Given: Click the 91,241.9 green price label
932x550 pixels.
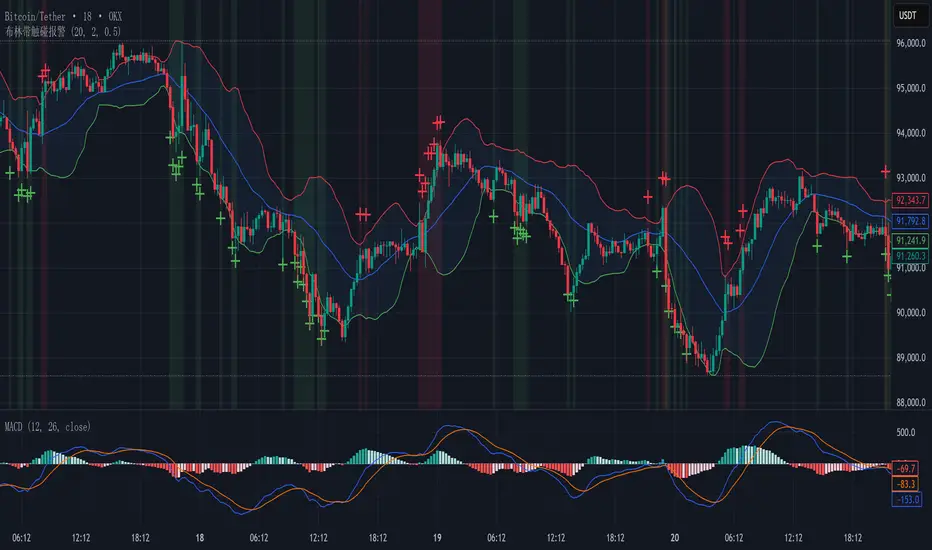Looking at the screenshot, I should coord(911,241).
